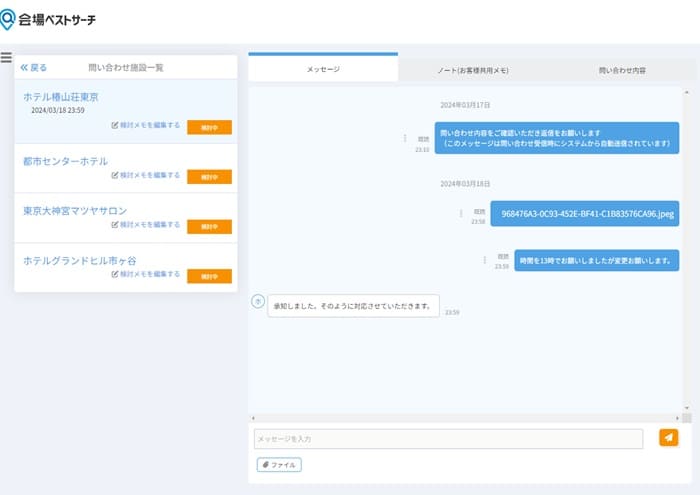Viewport: 700px width, 495px height.
Task: Select the メッセージ tab
Action: tap(323, 69)
